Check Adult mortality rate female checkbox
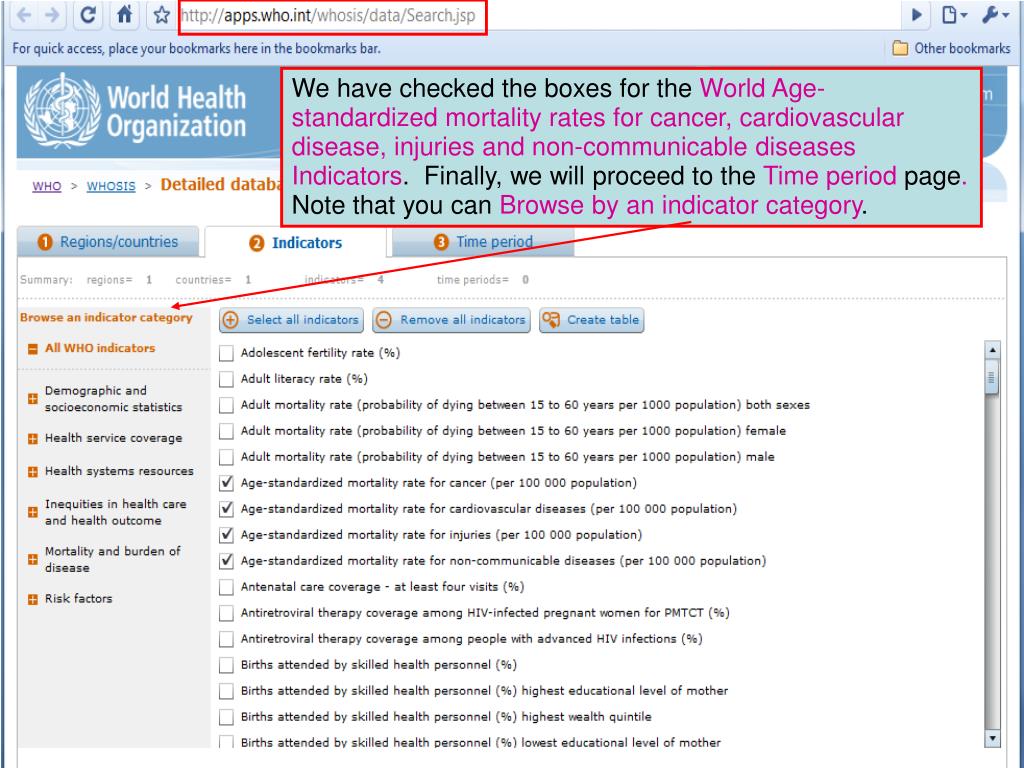The width and height of the screenshot is (1024, 768). click(226, 432)
